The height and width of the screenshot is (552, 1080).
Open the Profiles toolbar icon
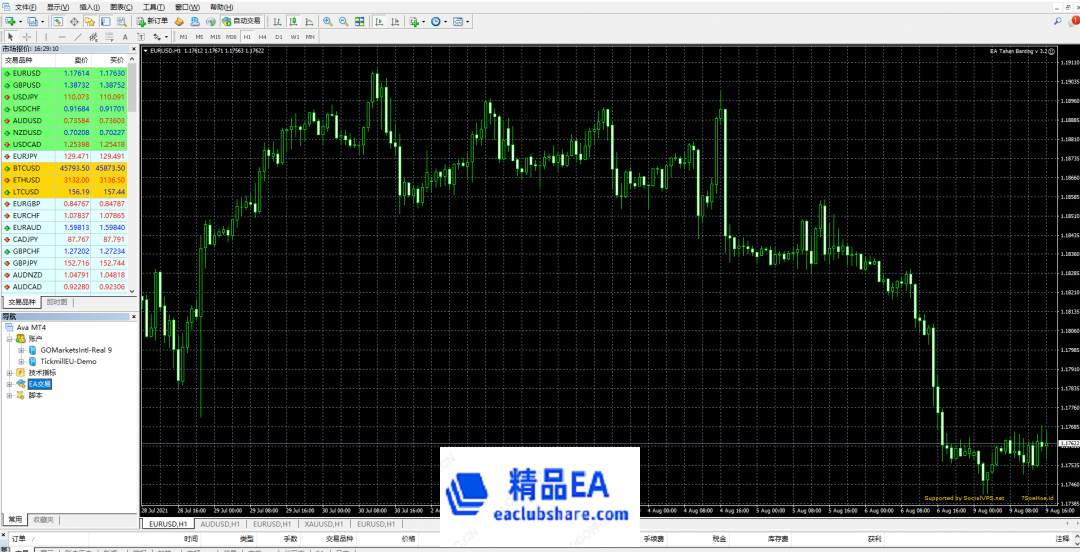(32, 21)
